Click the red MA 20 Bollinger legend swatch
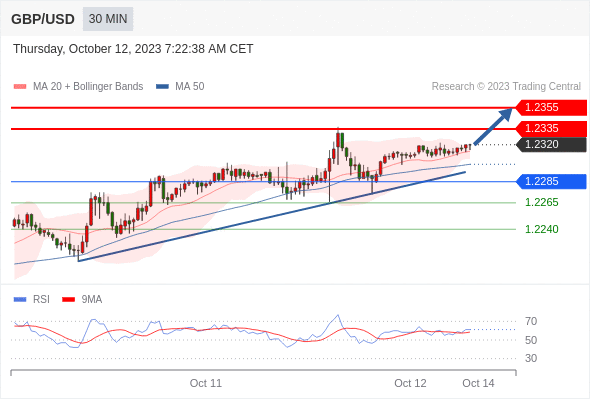The image size is (590, 400). (20, 87)
